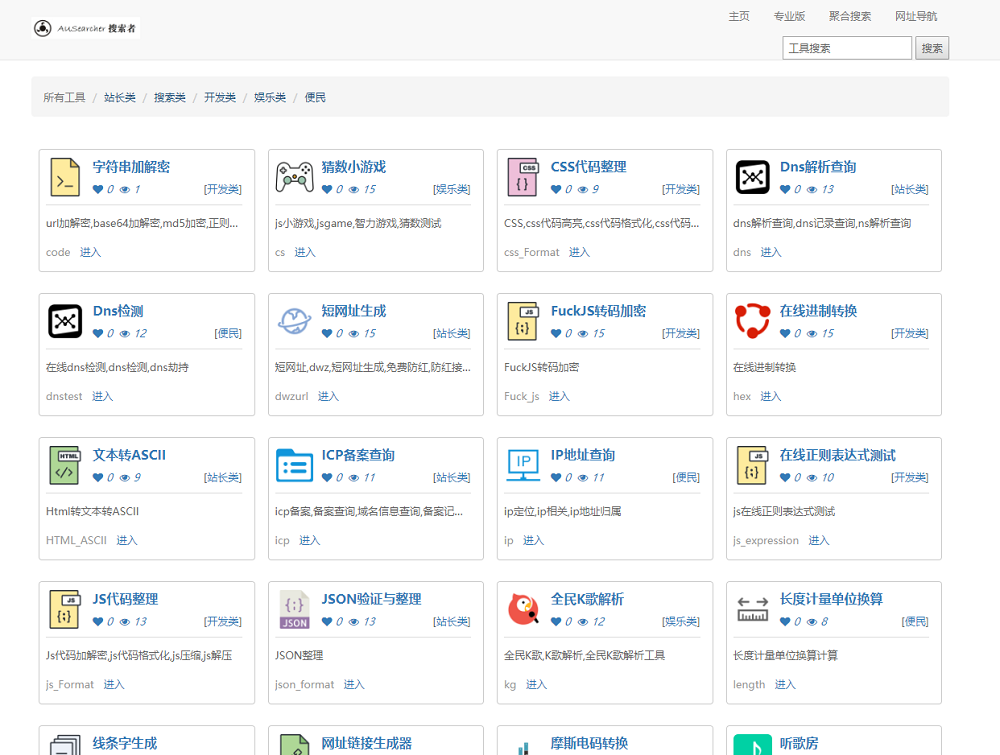Screen dimensions: 1000x755
Task: Click the FuckJS转码加密 JS file icon
Action: (523, 321)
